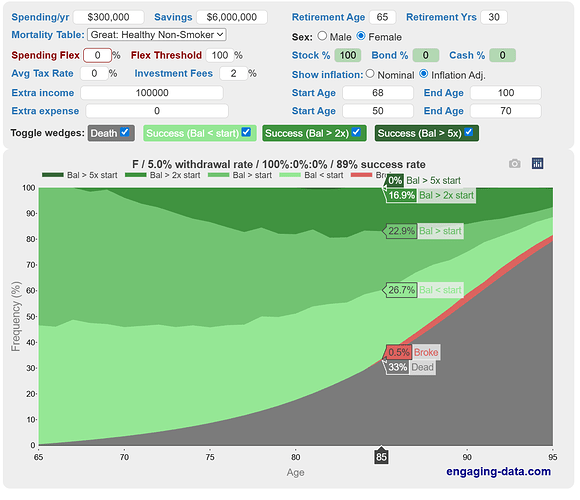
Task: Click the 22.9% Bal > start tooltip
Action: click(424, 231)
